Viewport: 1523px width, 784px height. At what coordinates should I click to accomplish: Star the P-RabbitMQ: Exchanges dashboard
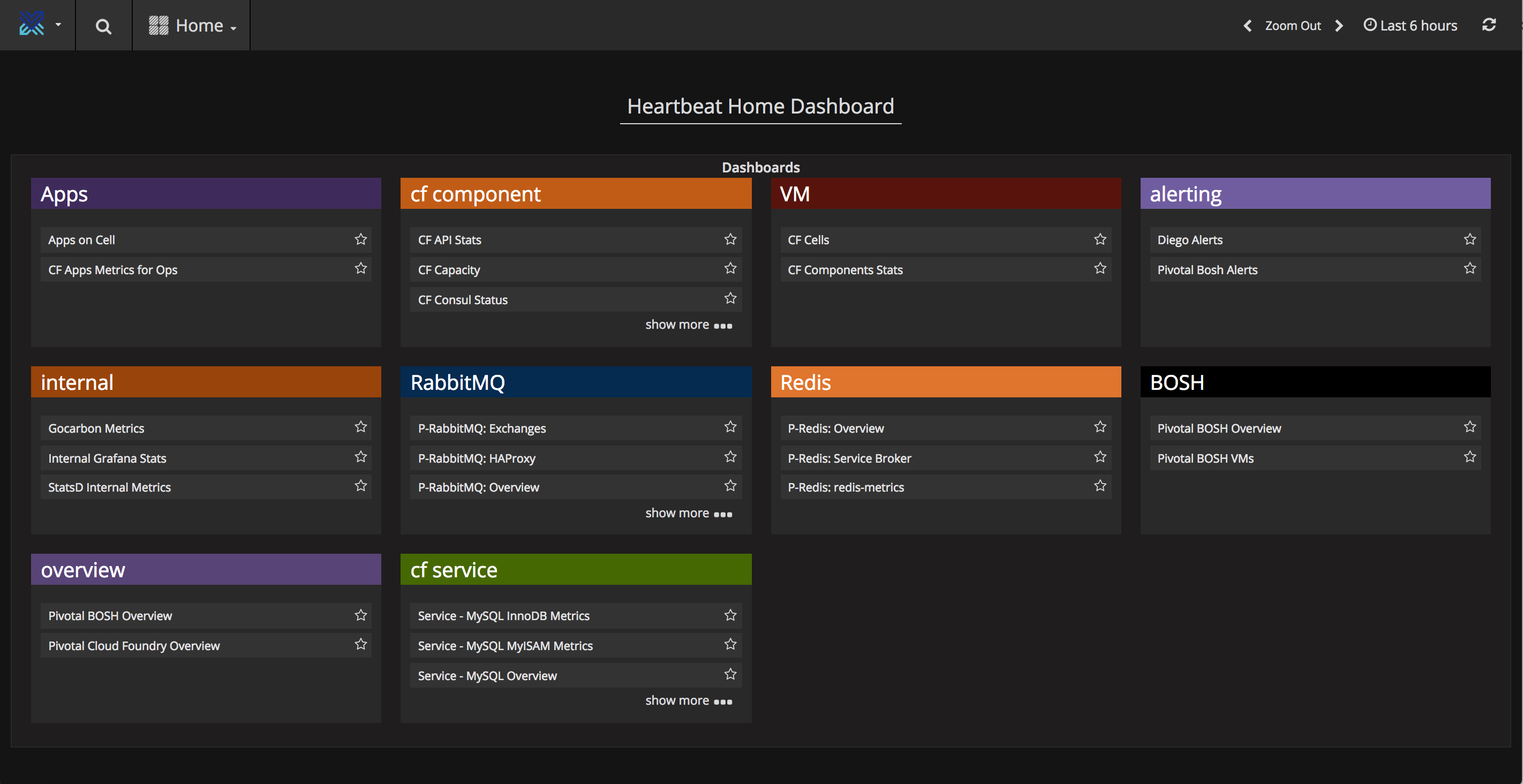click(x=731, y=427)
